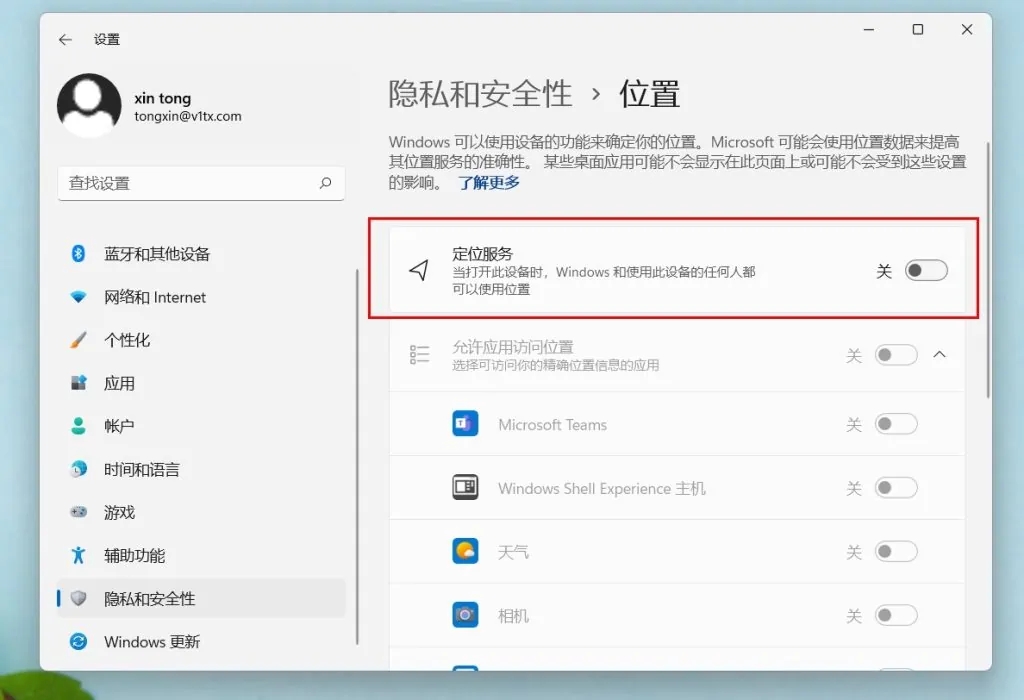Click the Windows Shell Experience host icon
The height and width of the screenshot is (700, 1024).
click(465, 488)
